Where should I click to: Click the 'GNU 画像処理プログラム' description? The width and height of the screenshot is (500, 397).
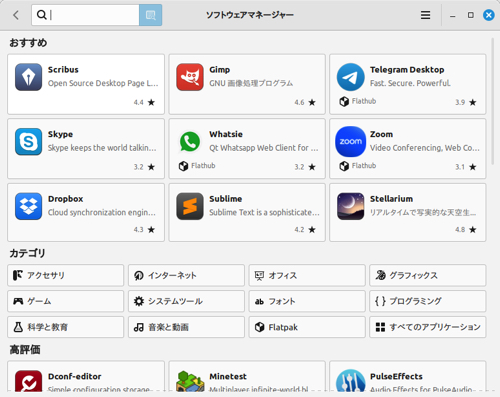[251, 83]
